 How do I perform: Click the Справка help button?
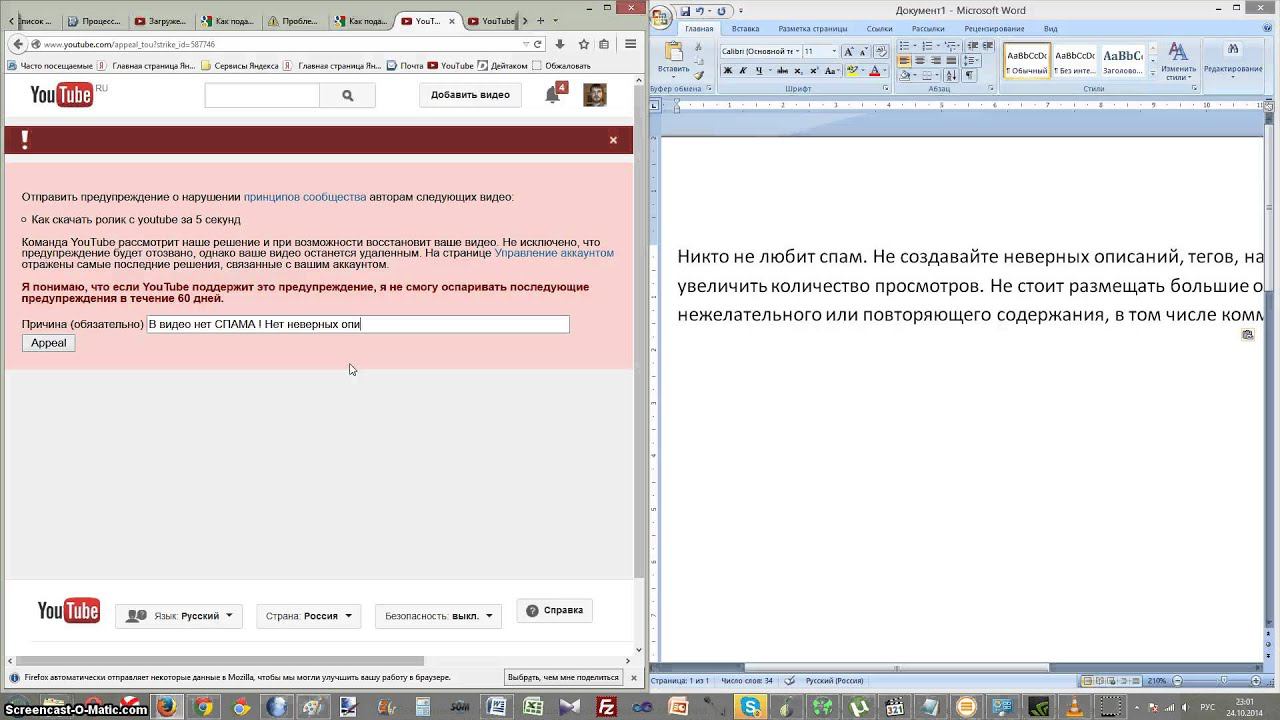[555, 610]
